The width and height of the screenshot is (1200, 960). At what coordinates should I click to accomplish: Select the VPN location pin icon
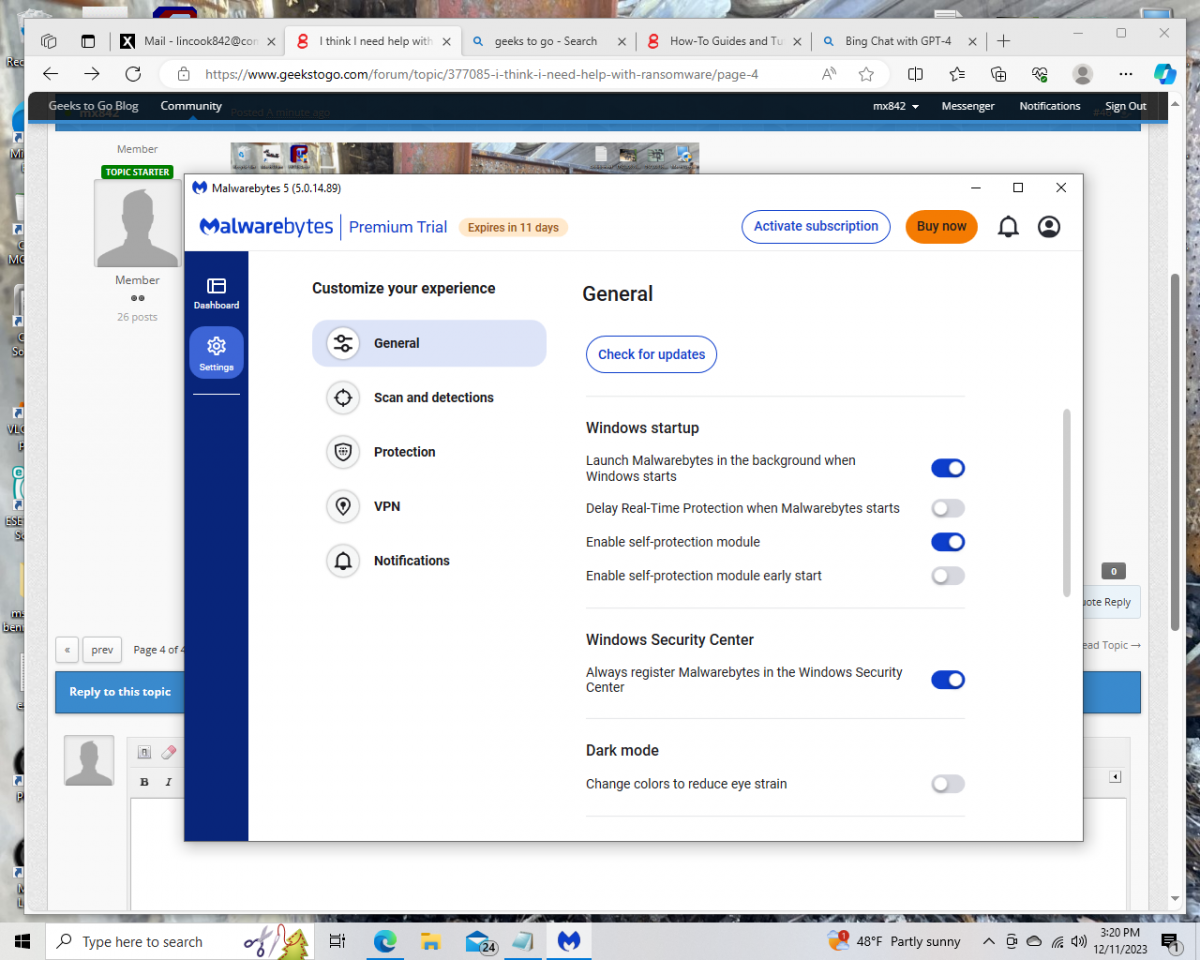click(343, 506)
